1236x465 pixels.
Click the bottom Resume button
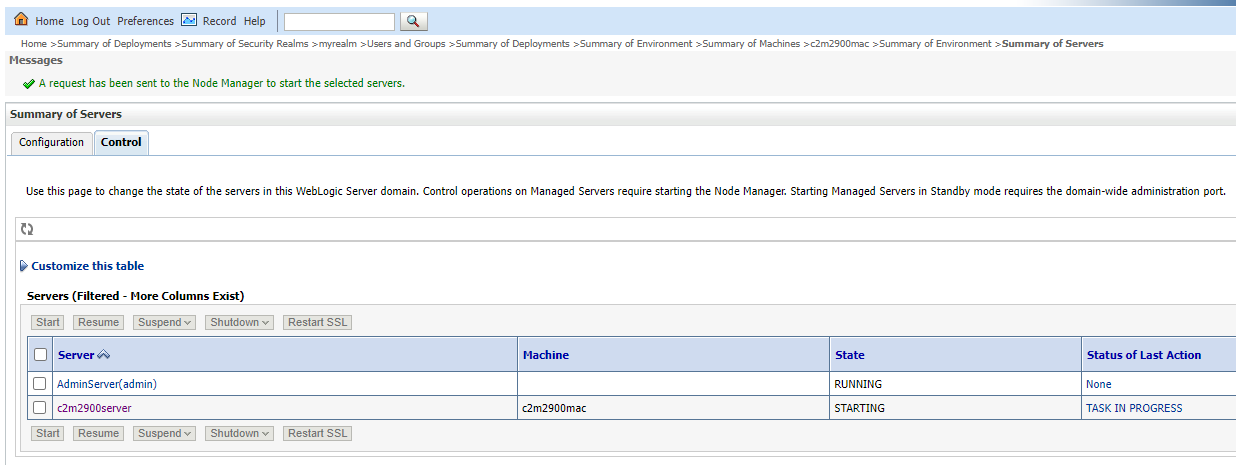point(99,433)
